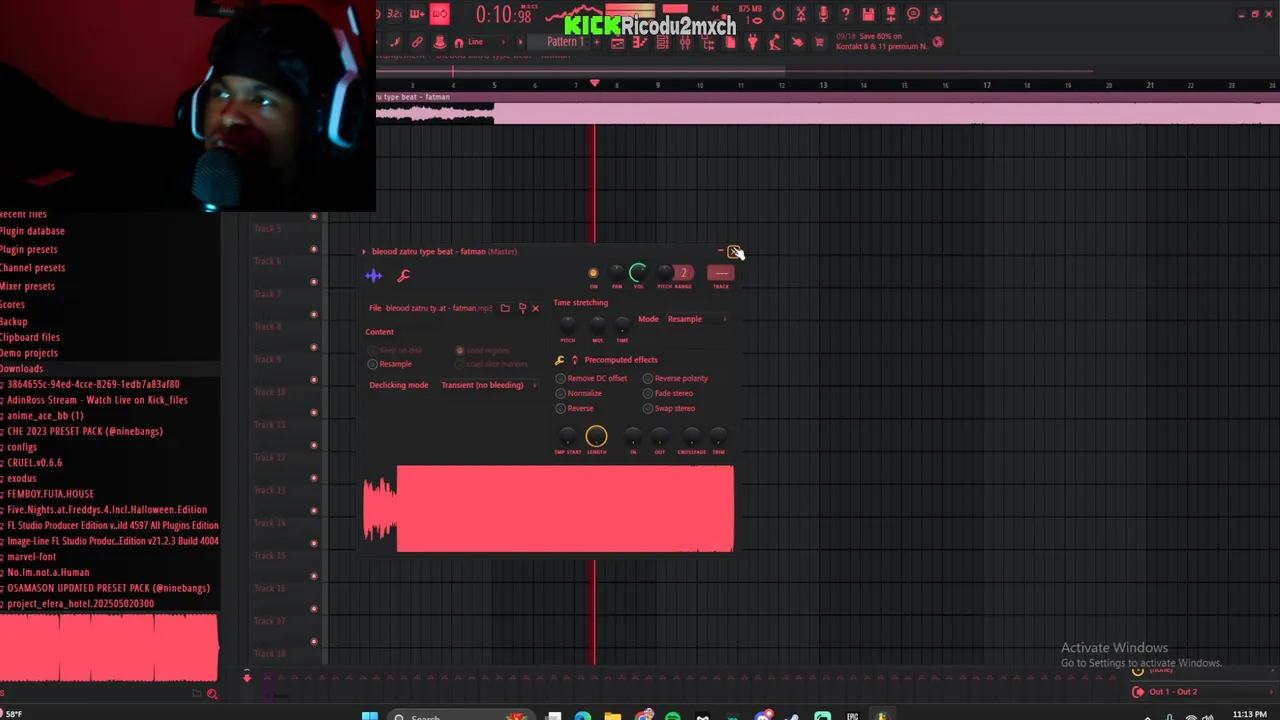Click the microphone recording icon in the toolbar
This screenshot has height=720, width=1280.
(x=823, y=14)
